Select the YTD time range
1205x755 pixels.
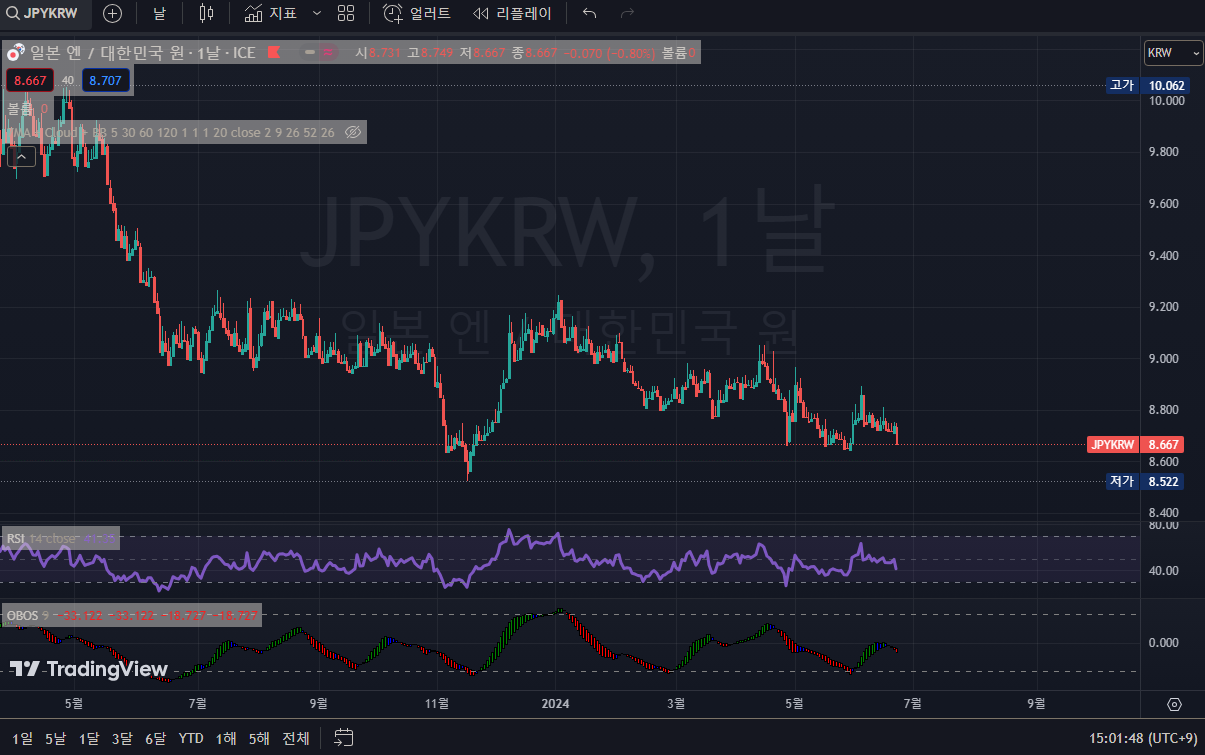191,738
